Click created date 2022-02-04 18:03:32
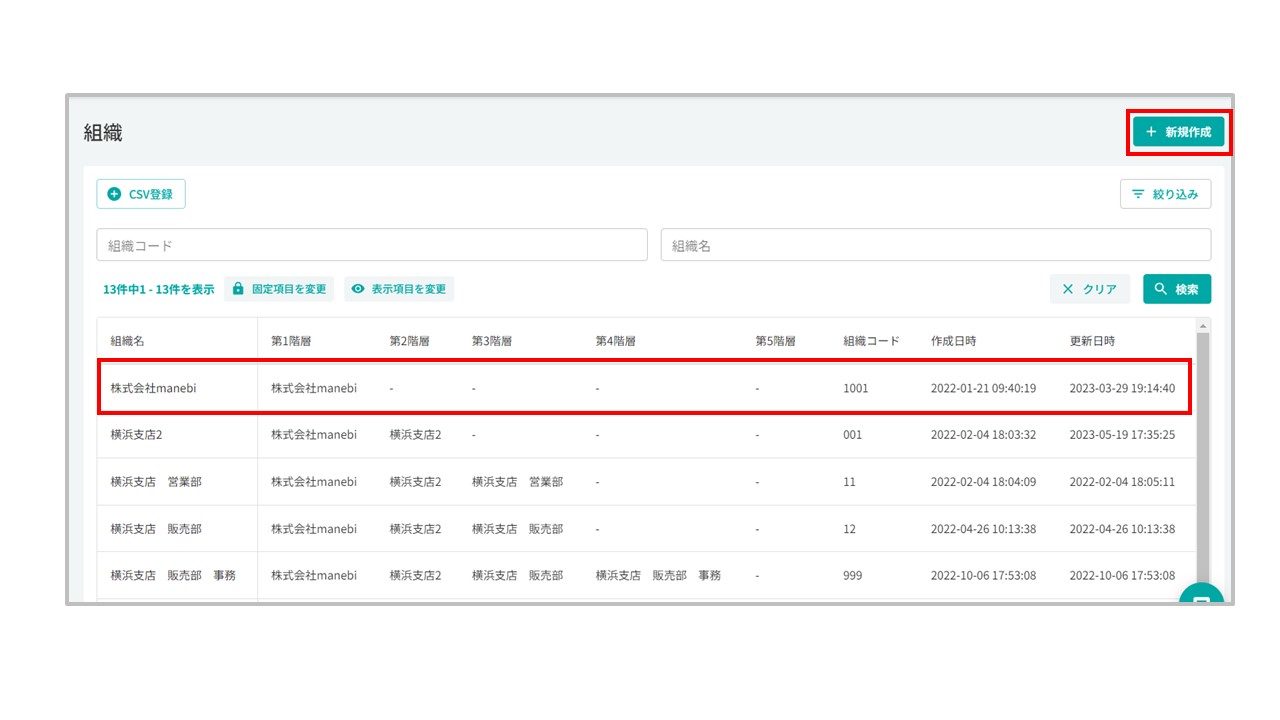 pos(984,435)
